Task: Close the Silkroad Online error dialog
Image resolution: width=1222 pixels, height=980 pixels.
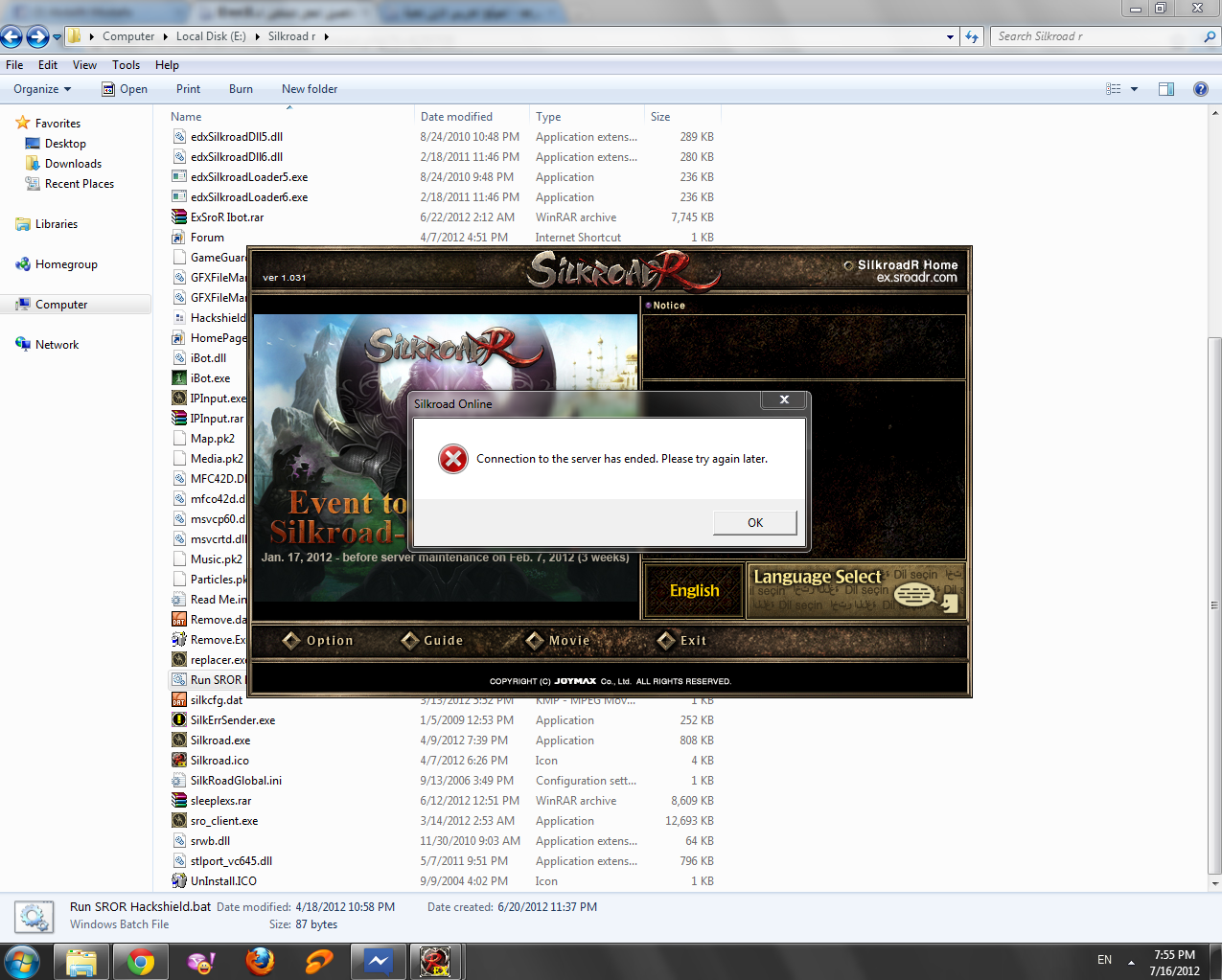Action: click(x=784, y=399)
